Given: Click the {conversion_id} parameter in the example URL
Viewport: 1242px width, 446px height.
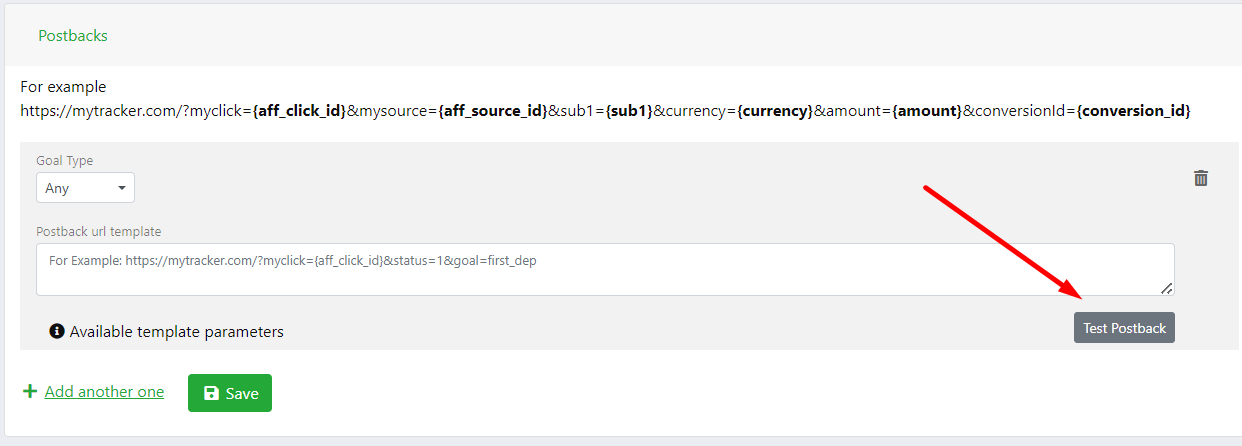Looking at the screenshot, I should tap(1135, 111).
